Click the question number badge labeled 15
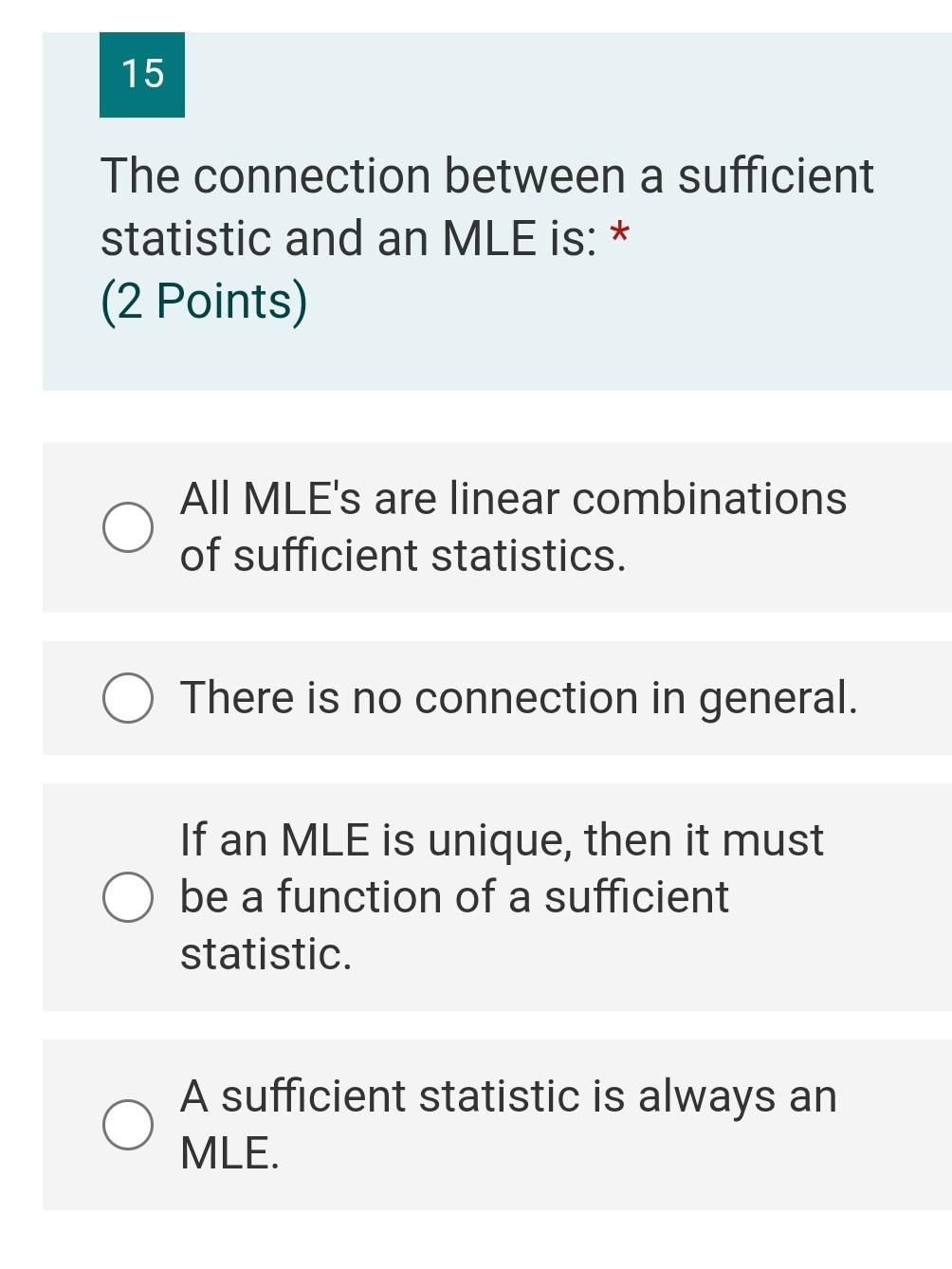The height and width of the screenshot is (1269, 952). click(141, 73)
